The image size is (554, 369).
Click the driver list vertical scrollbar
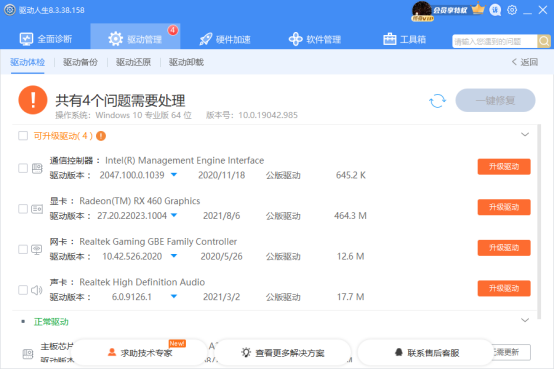coord(539,221)
